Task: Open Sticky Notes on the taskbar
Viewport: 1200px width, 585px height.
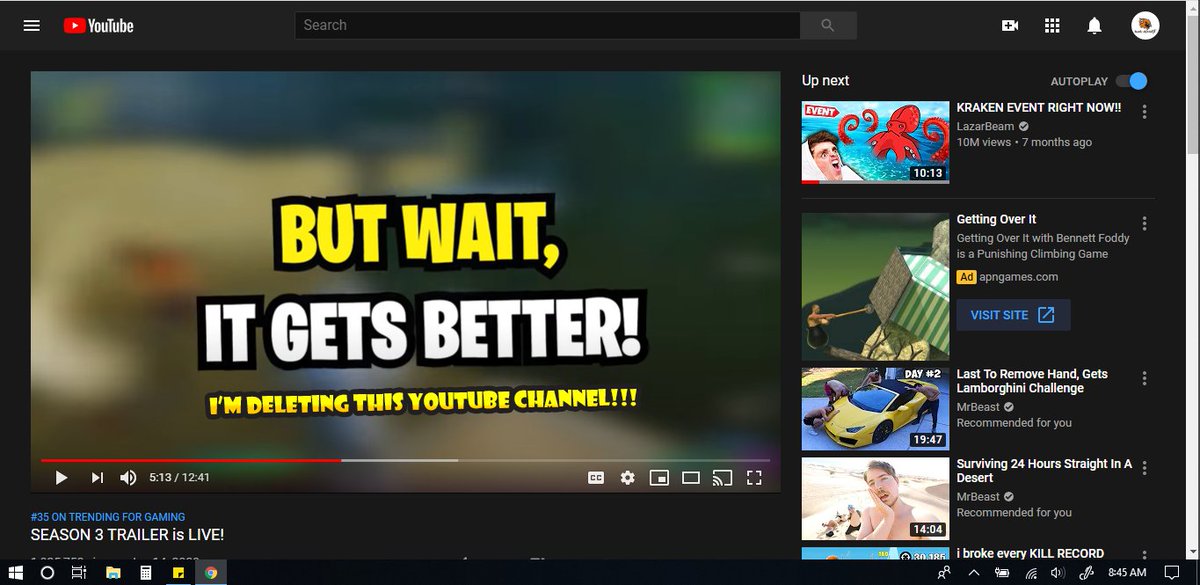Action: tap(178, 573)
